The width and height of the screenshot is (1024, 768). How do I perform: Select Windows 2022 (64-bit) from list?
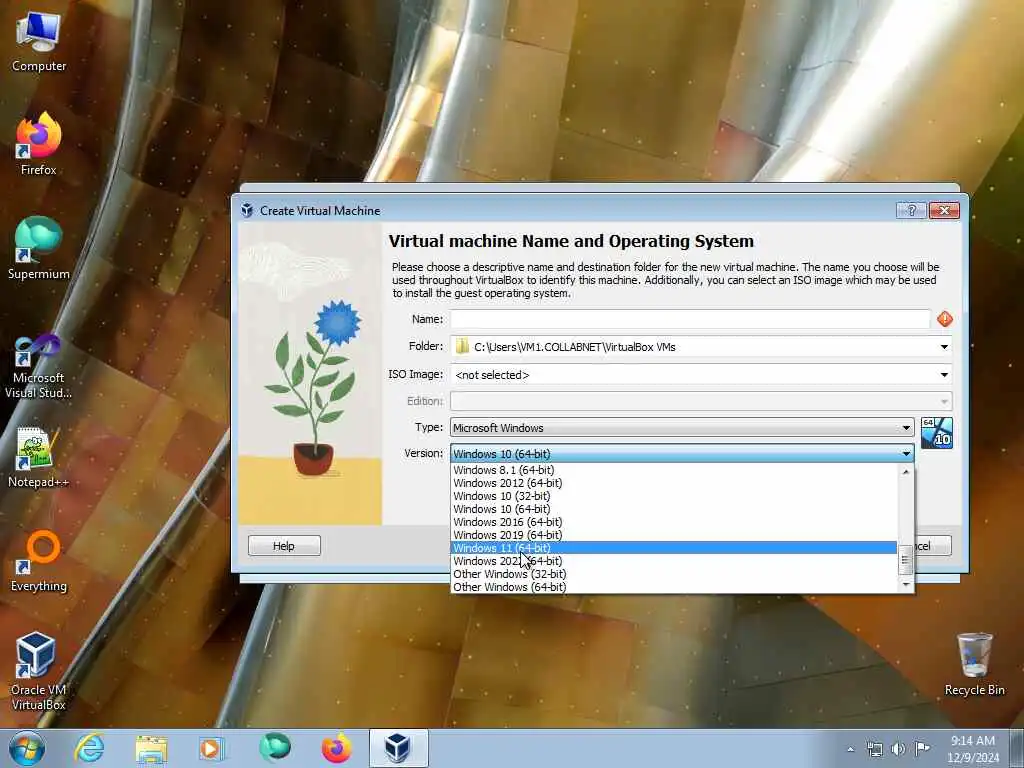click(x=675, y=561)
